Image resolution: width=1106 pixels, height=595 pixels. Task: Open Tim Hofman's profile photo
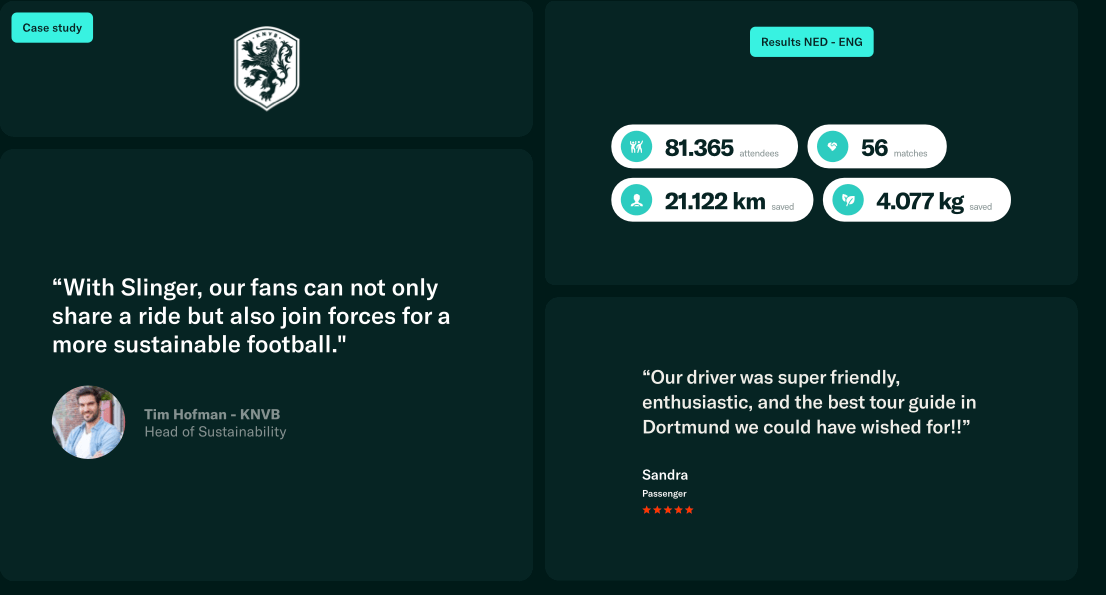coord(88,422)
